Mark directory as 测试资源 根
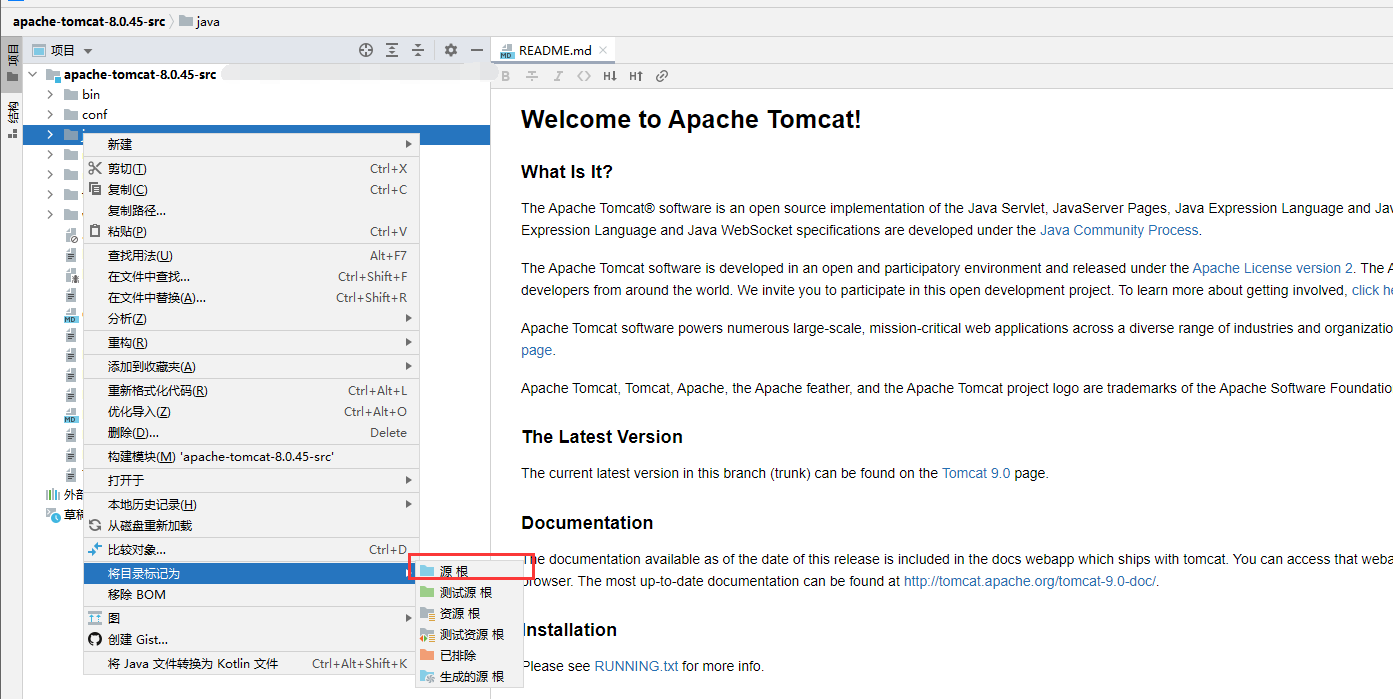Image resolution: width=1393 pixels, height=699 pixels. pyautogui.click(x=468, y=634)
